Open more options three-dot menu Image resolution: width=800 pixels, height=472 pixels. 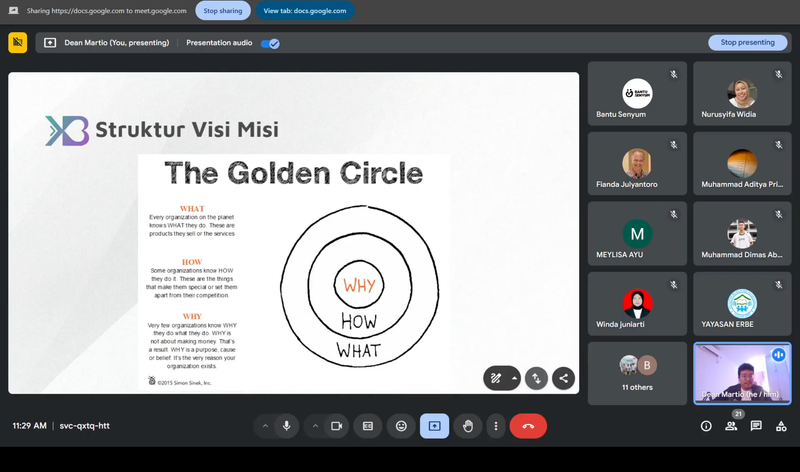pyautogui.click(x=495, y=426)
